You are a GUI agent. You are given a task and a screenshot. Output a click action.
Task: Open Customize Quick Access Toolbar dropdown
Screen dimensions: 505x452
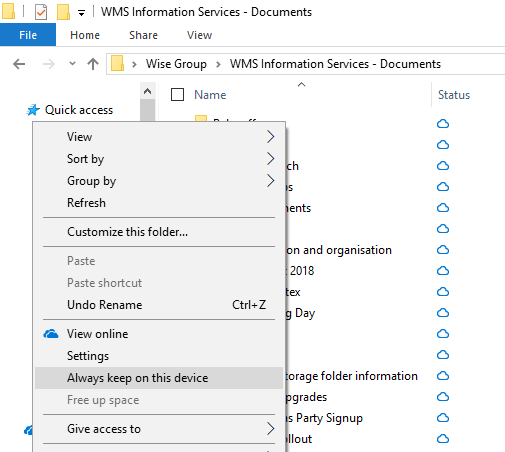[81, 13]
